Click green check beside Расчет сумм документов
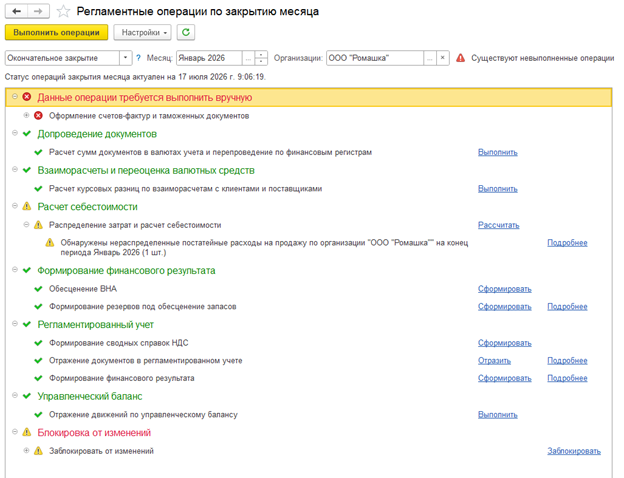Screen dimensions: 624x478 [x=38, y=152]
